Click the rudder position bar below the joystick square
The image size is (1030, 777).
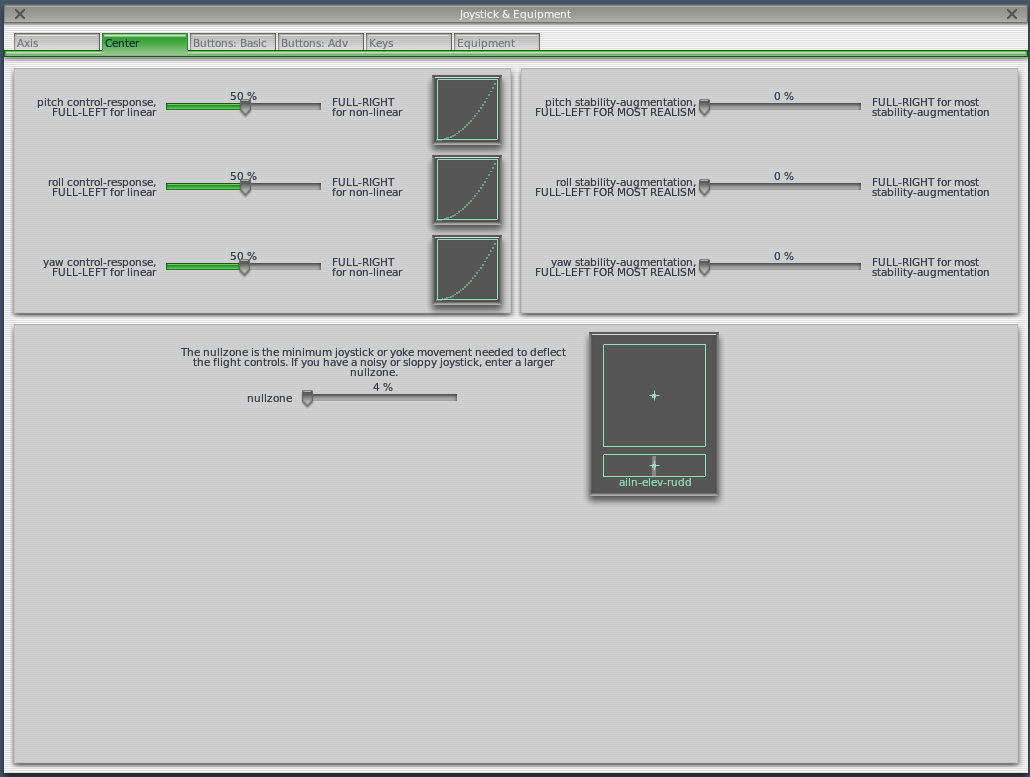(x=653, y=465)
